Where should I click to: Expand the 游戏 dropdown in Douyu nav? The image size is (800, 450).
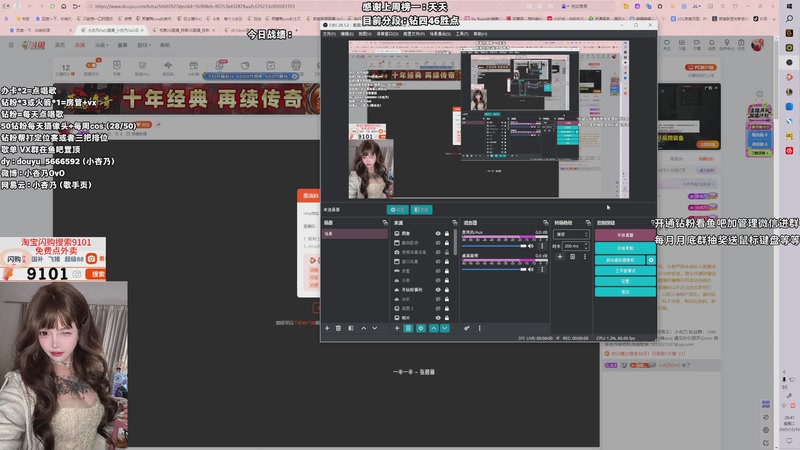pos(144,45)
